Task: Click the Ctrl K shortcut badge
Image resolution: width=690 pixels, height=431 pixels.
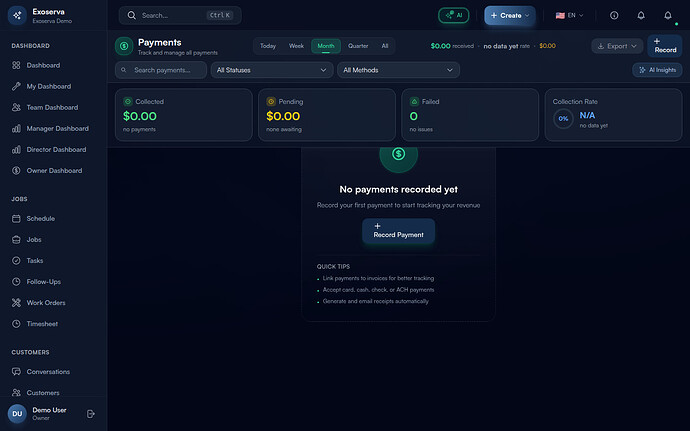Action: (220, 15)
